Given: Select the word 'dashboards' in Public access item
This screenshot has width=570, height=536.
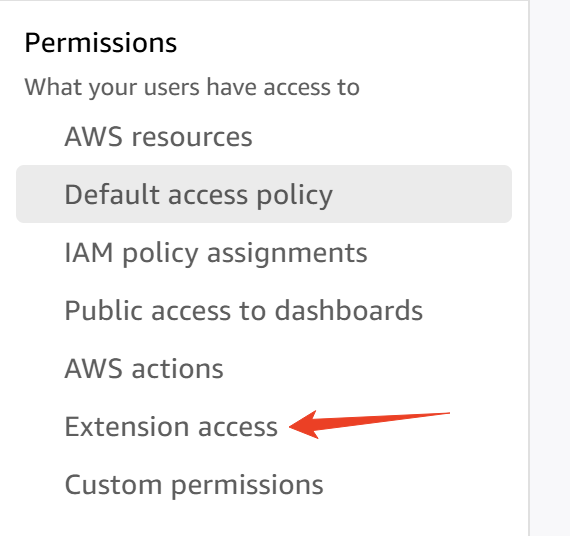Looking at the screenshot, I should (349, 311).
